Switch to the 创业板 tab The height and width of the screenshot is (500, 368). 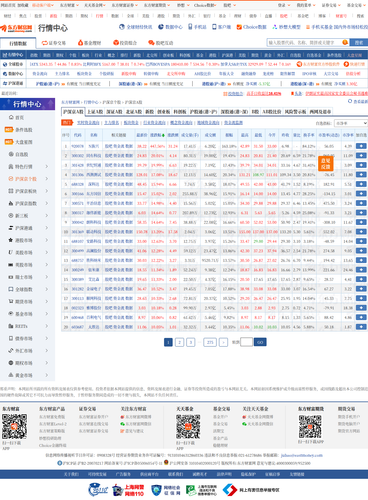(164, 112)
